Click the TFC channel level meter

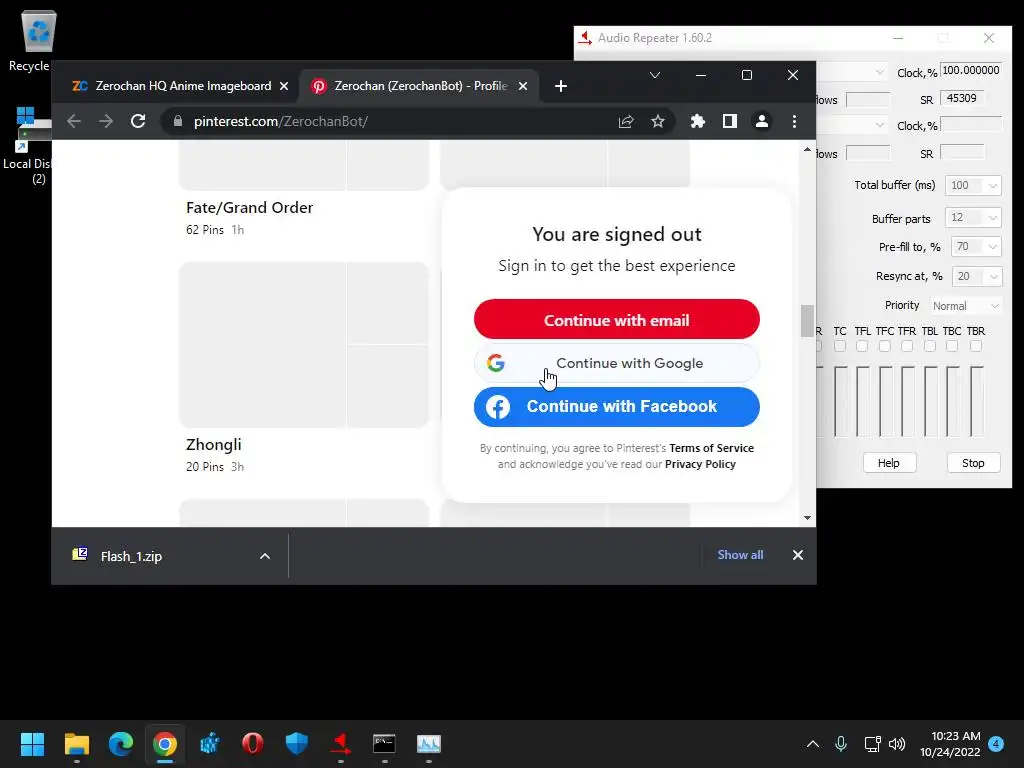886,402
